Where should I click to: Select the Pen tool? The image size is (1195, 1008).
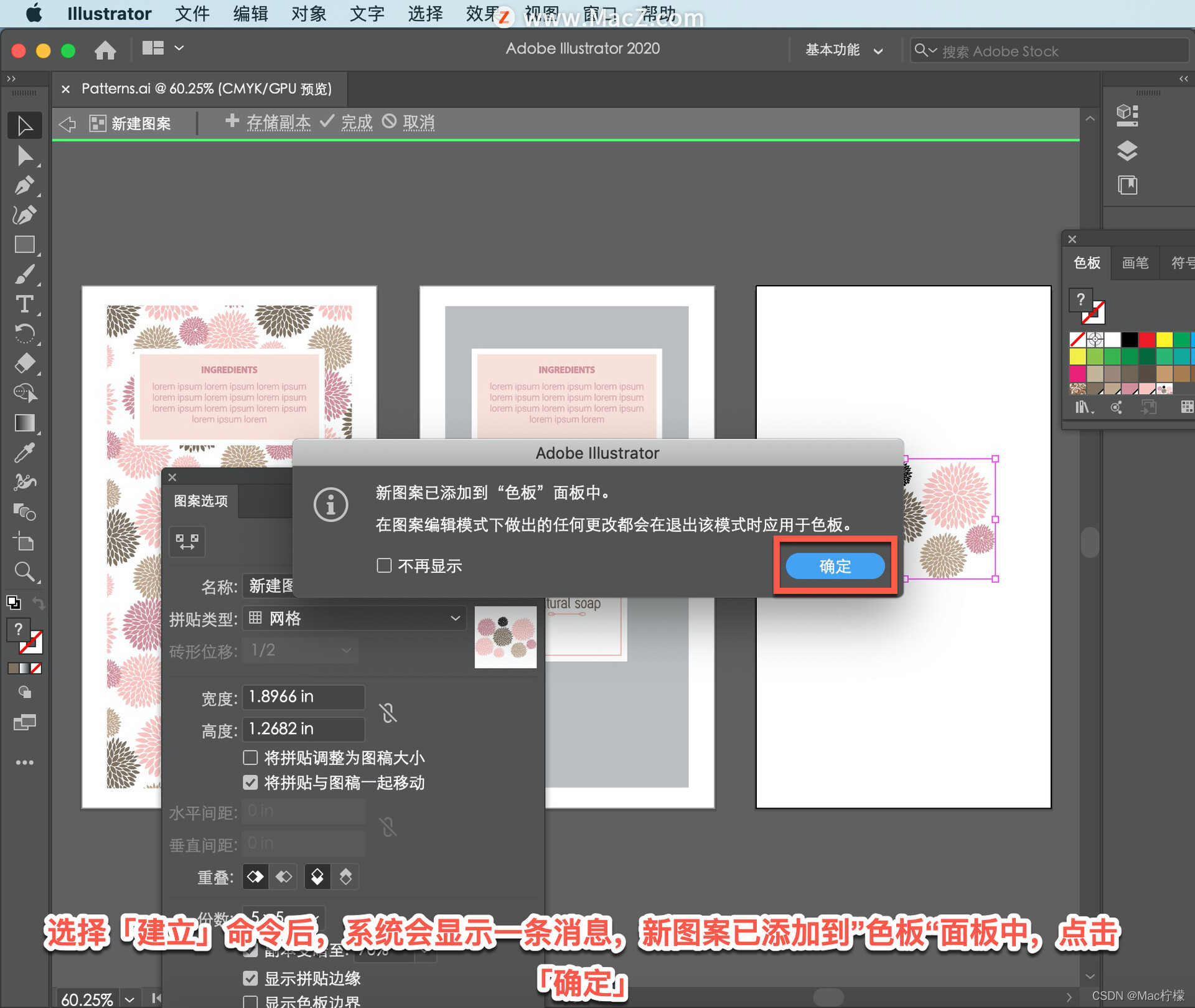[x=25, y=186]
